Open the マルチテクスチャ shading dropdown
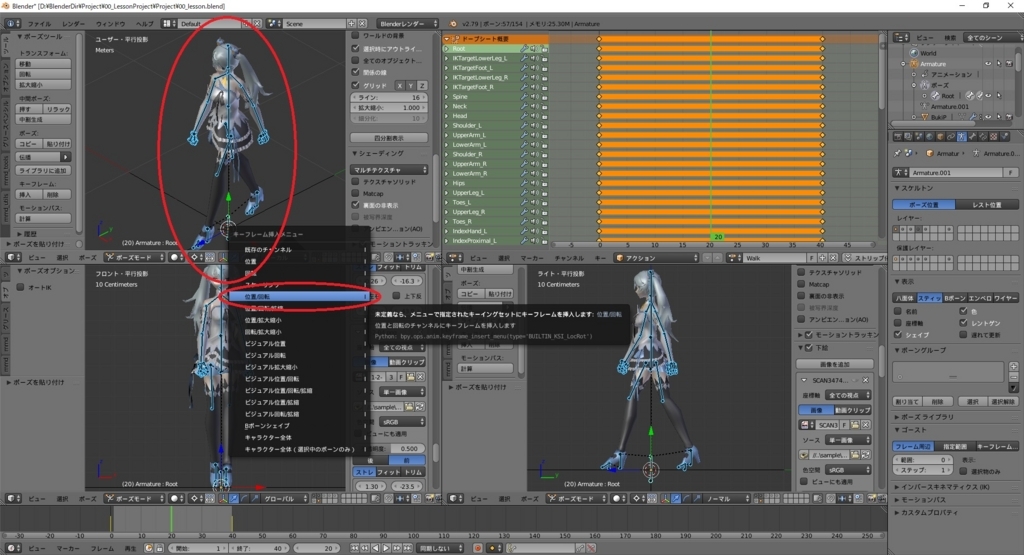The image size is (1024, 555). (390, 170)
